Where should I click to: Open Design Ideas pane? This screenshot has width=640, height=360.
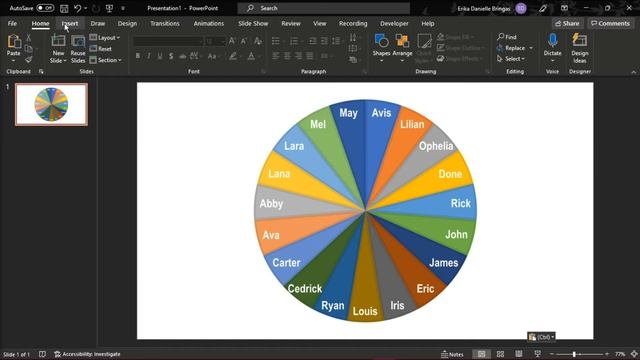click(580, 49)
